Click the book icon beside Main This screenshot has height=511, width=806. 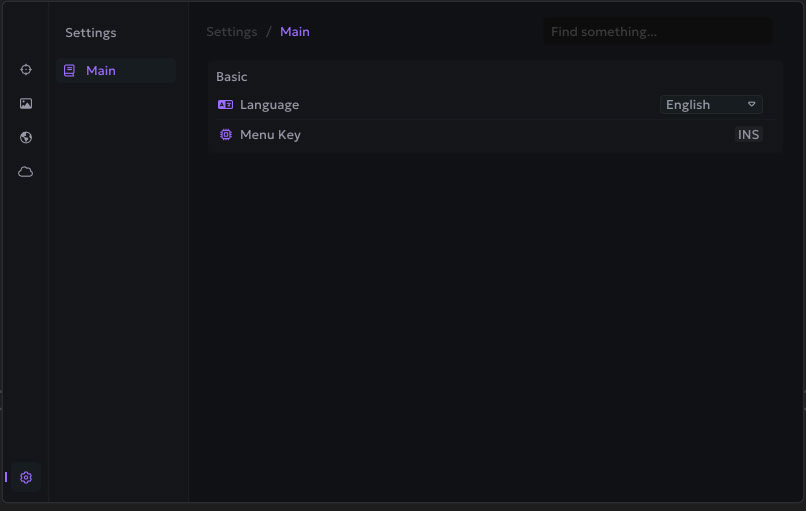(x=69, y=71)
